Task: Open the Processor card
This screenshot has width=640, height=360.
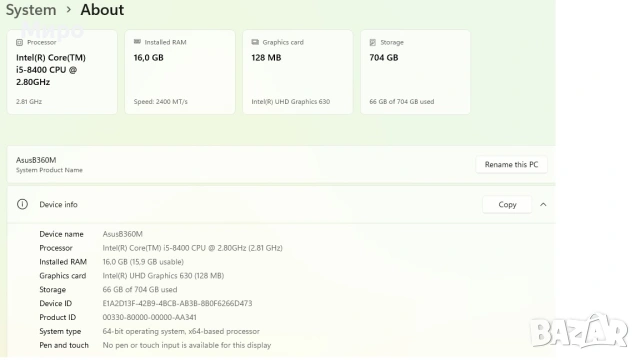Action: point(62,72)
